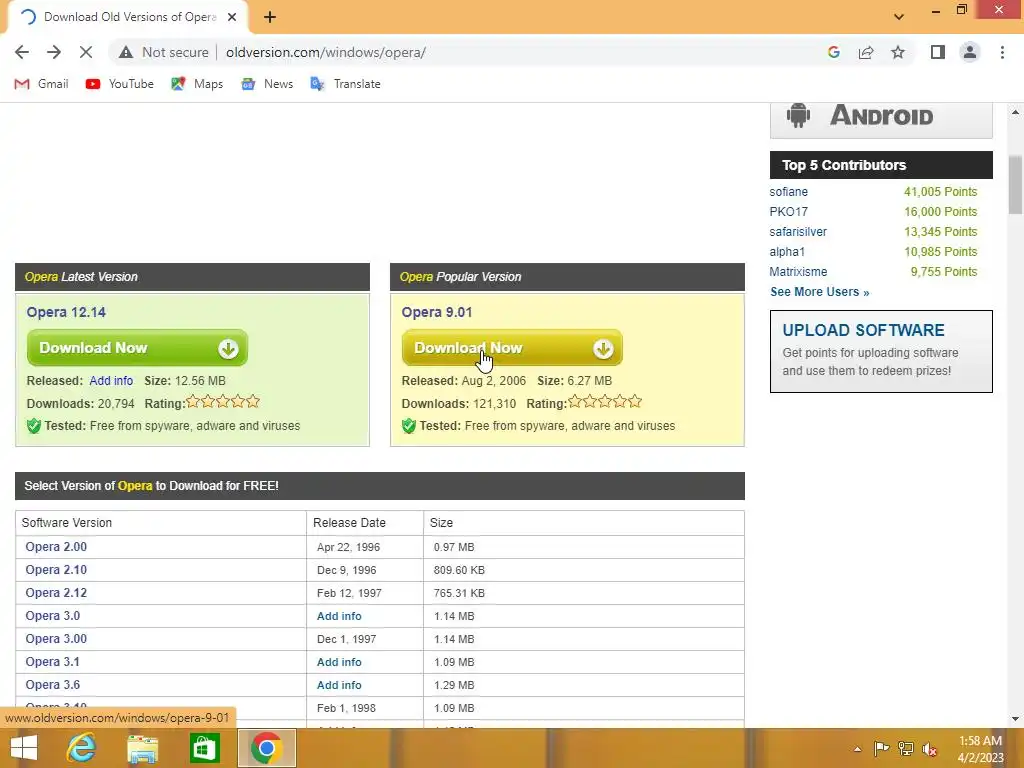Go forward to the next page
Viewport: 1024px width, 768px height.
point(54,52)
